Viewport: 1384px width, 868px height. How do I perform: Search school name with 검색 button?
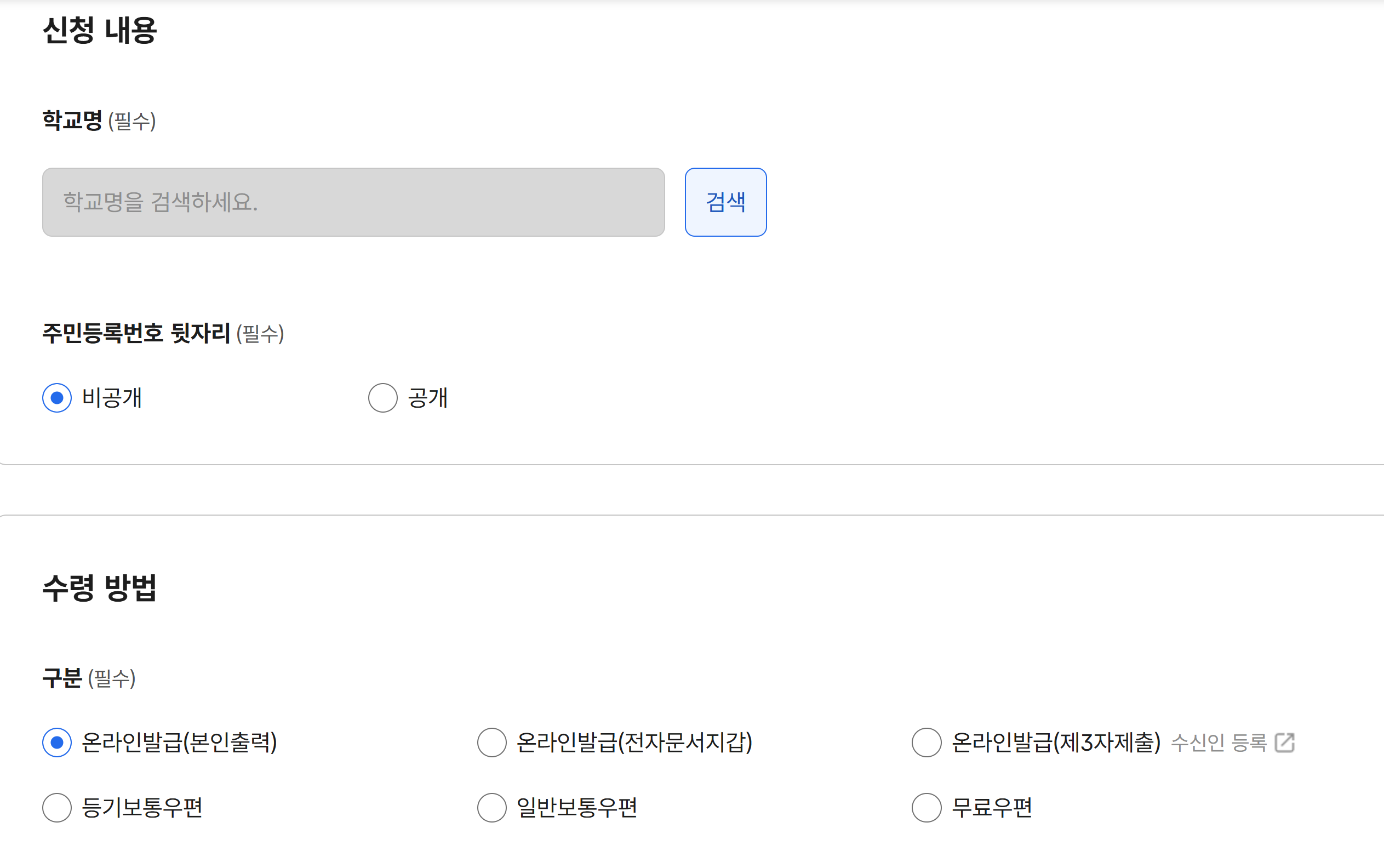(x=725, y=202)
